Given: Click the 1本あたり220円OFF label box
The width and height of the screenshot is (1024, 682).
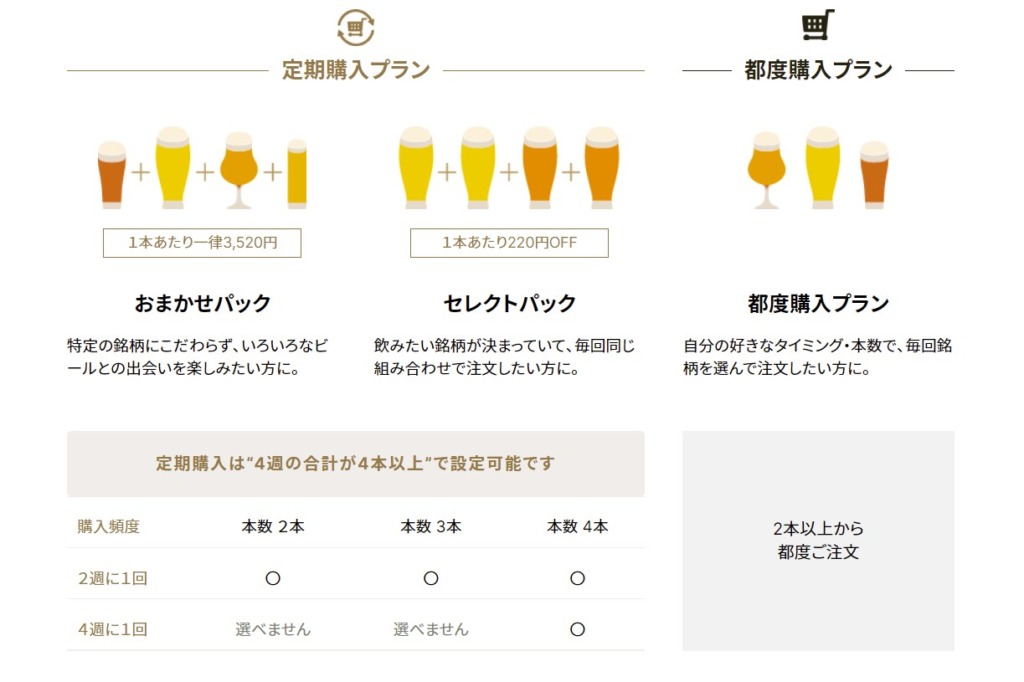Looking at the screenshot, I should [509, 243].
